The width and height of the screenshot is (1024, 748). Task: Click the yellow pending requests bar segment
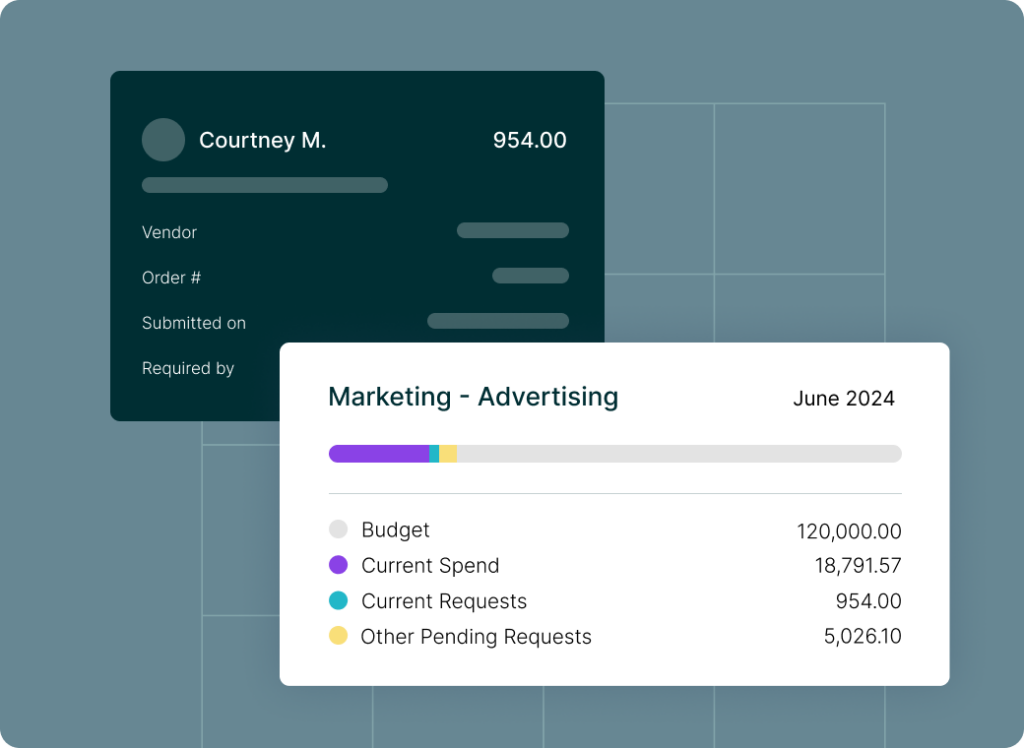click(448, 453)
